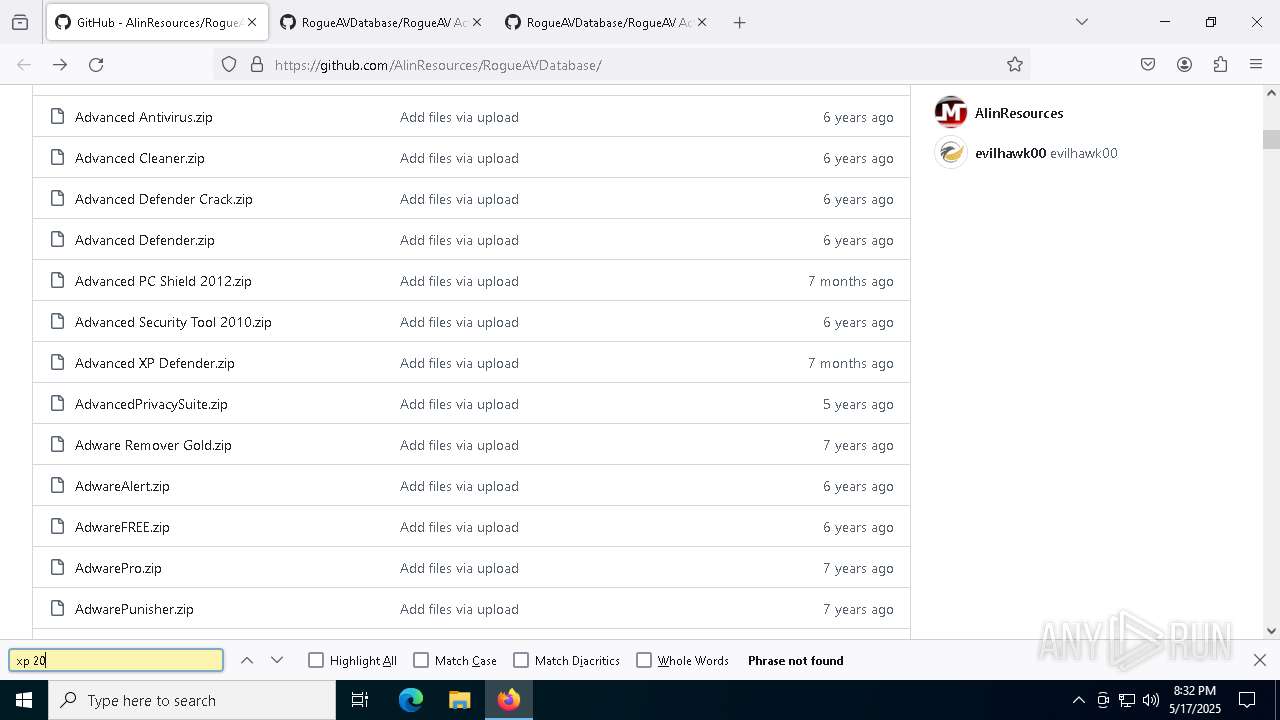
Task: Open AdvancedPrivacySuite.zip
Action: [x=151, y=404]
